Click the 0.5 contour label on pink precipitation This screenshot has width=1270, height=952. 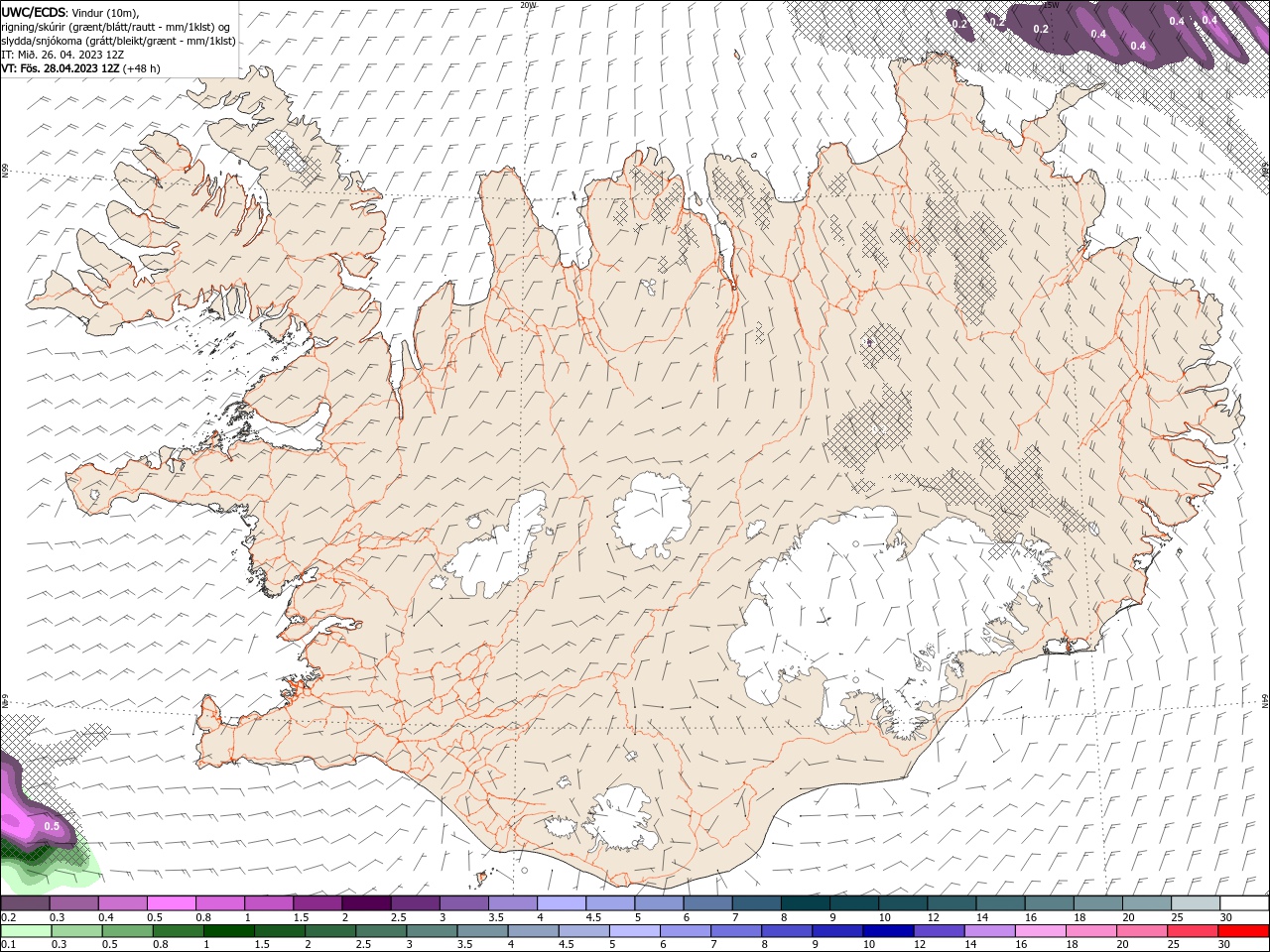(52, 826)
